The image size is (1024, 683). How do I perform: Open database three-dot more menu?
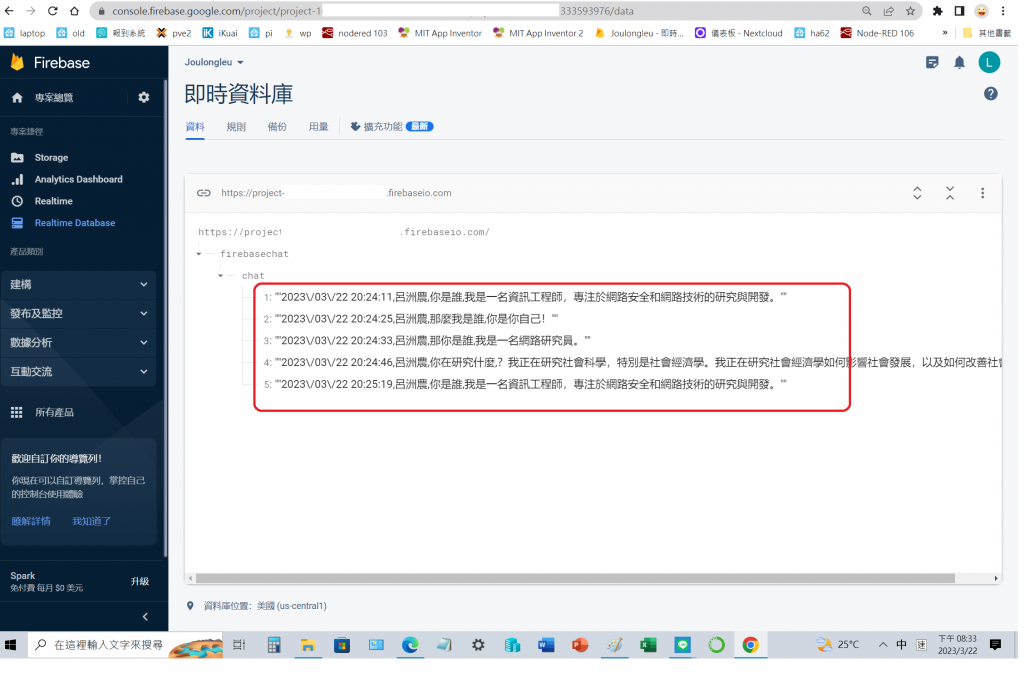point(982,193)
